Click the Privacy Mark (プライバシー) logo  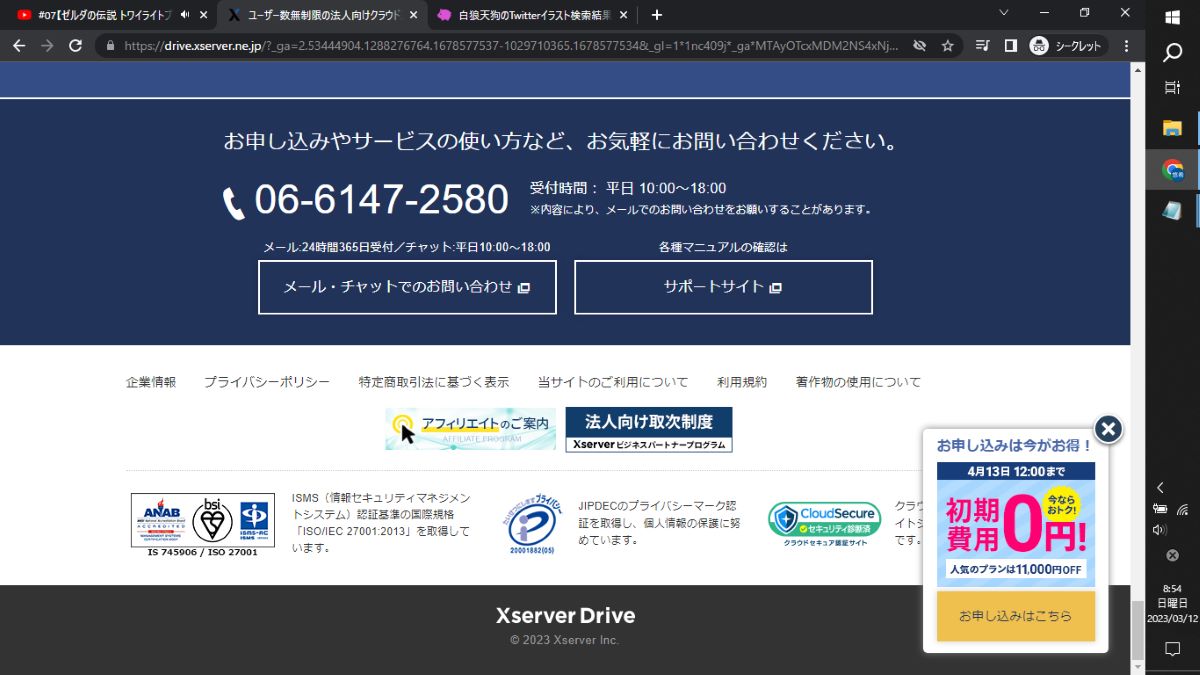click(530, 524)
